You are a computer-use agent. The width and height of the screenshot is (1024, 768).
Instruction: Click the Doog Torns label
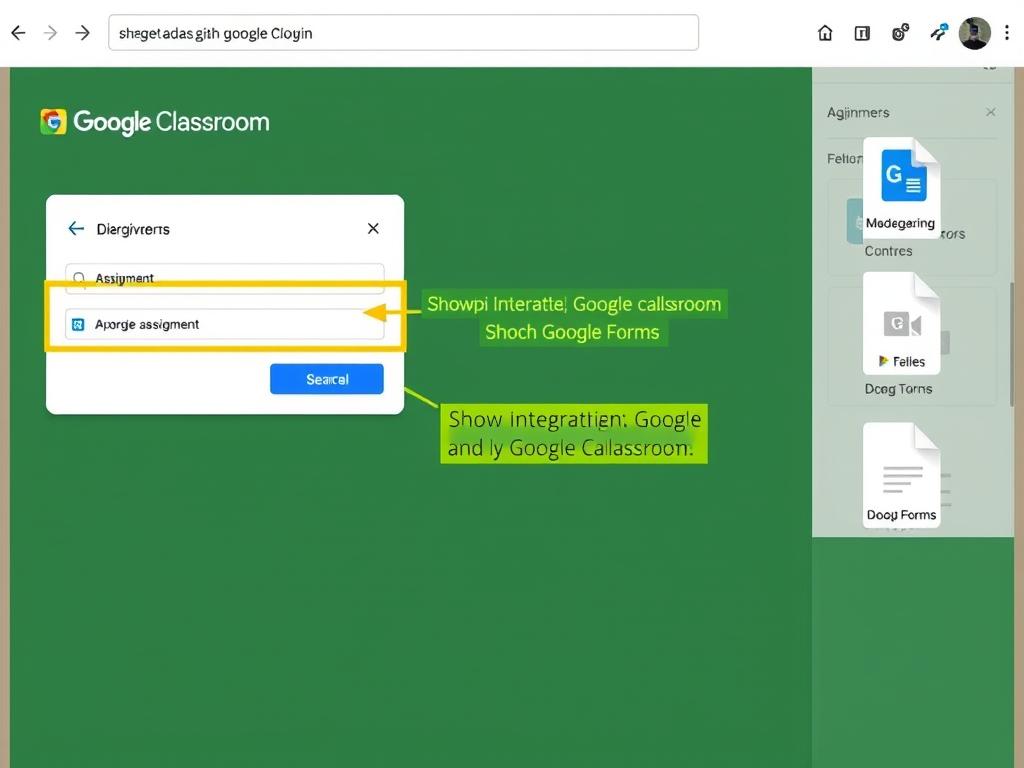coord(898,389)
